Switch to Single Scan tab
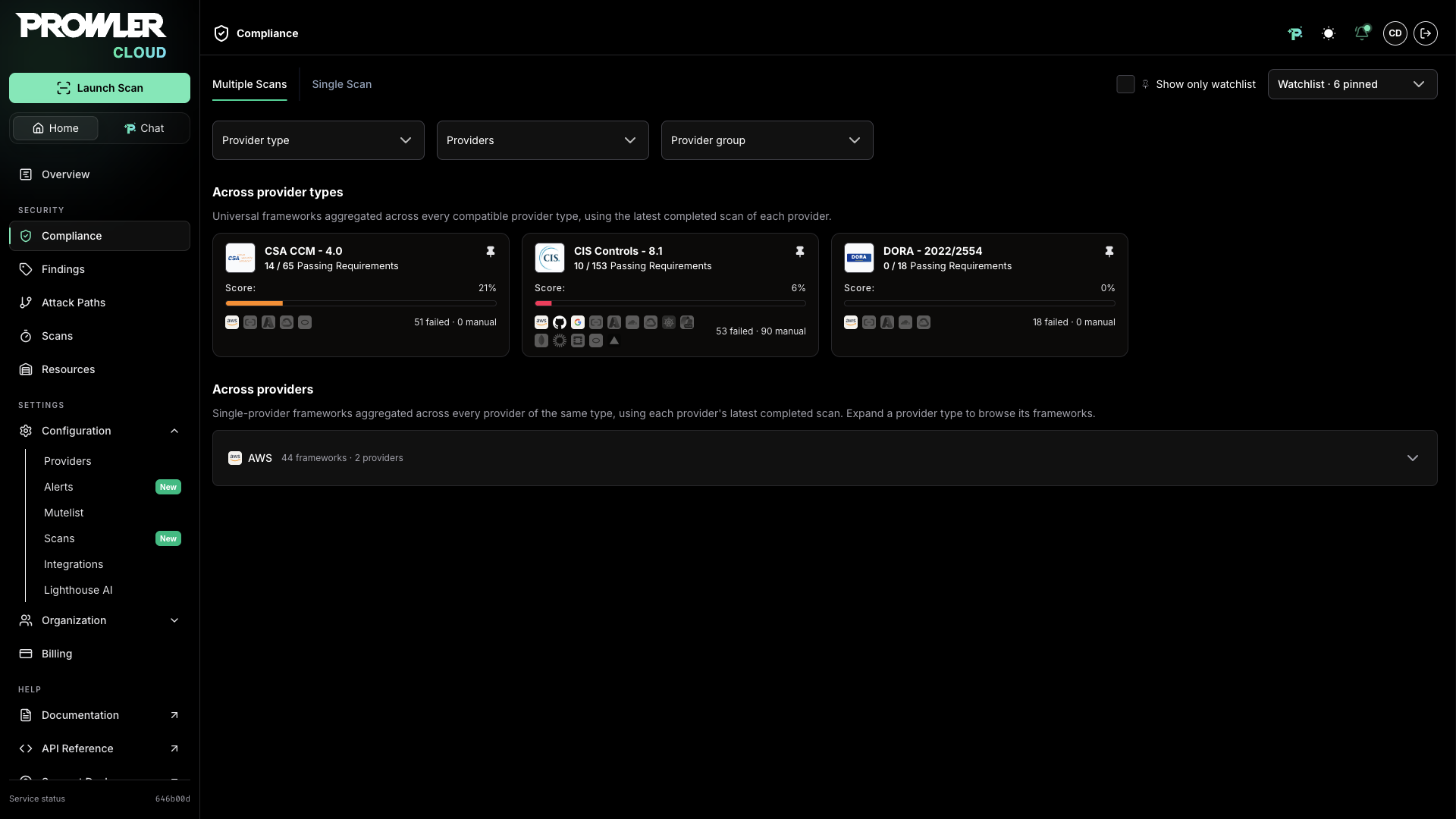The height and width of the screenshot is (819, 1456). click(x=342, y=84)
